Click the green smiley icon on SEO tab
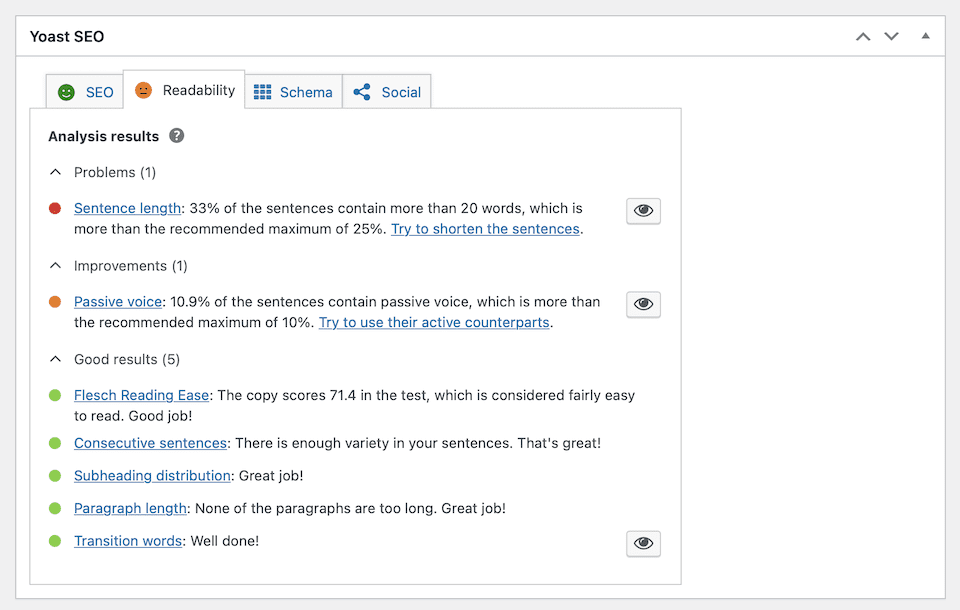This screenshot has height=610, width=960. click(65, 92)
